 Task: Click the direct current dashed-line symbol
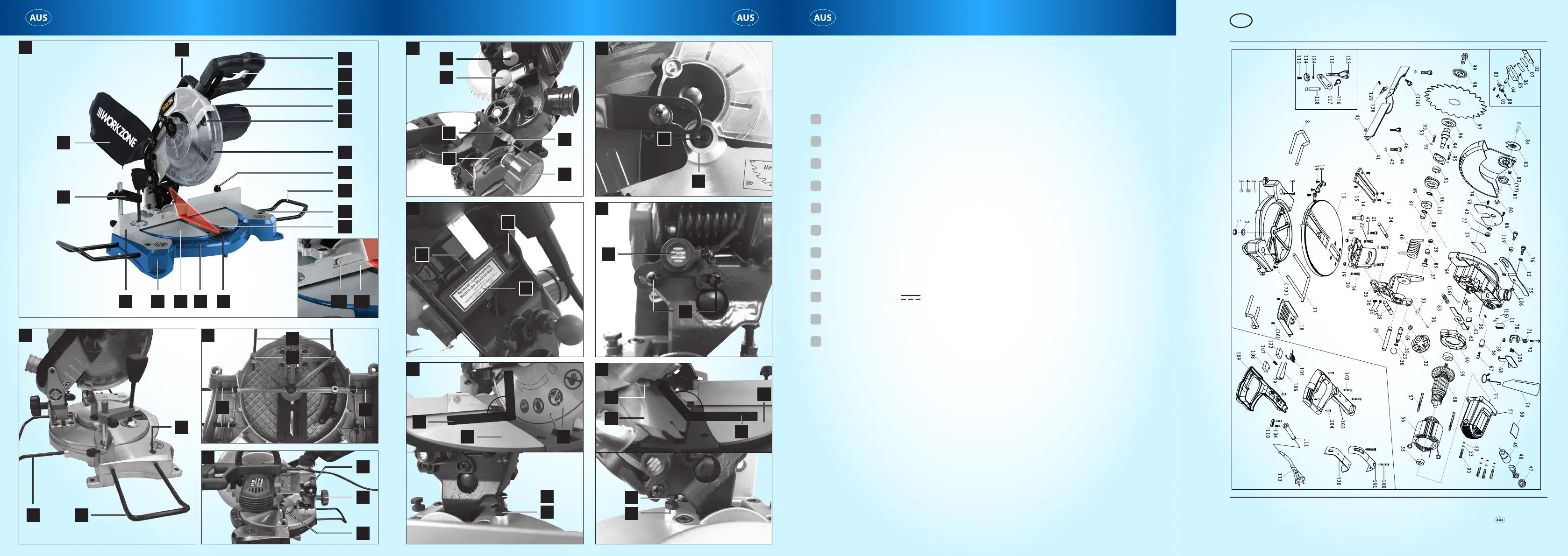point(910,298)
